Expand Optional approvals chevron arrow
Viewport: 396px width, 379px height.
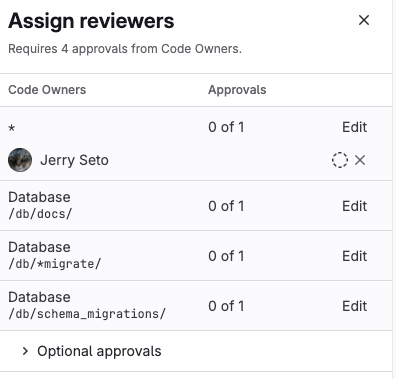click(25, 351)
